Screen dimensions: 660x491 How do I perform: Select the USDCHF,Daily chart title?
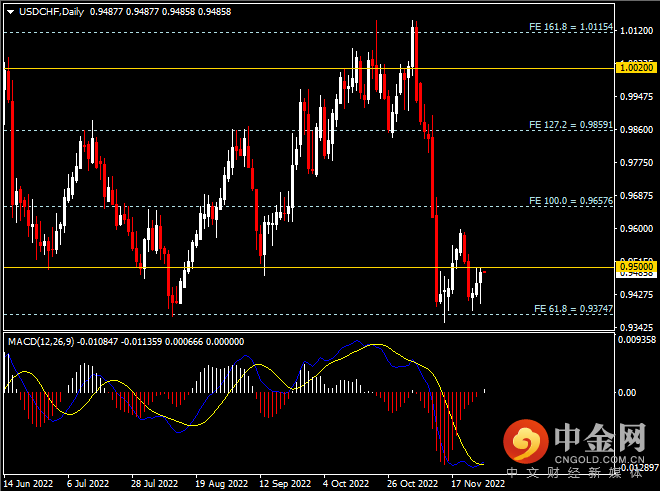(x=47, y=13)
